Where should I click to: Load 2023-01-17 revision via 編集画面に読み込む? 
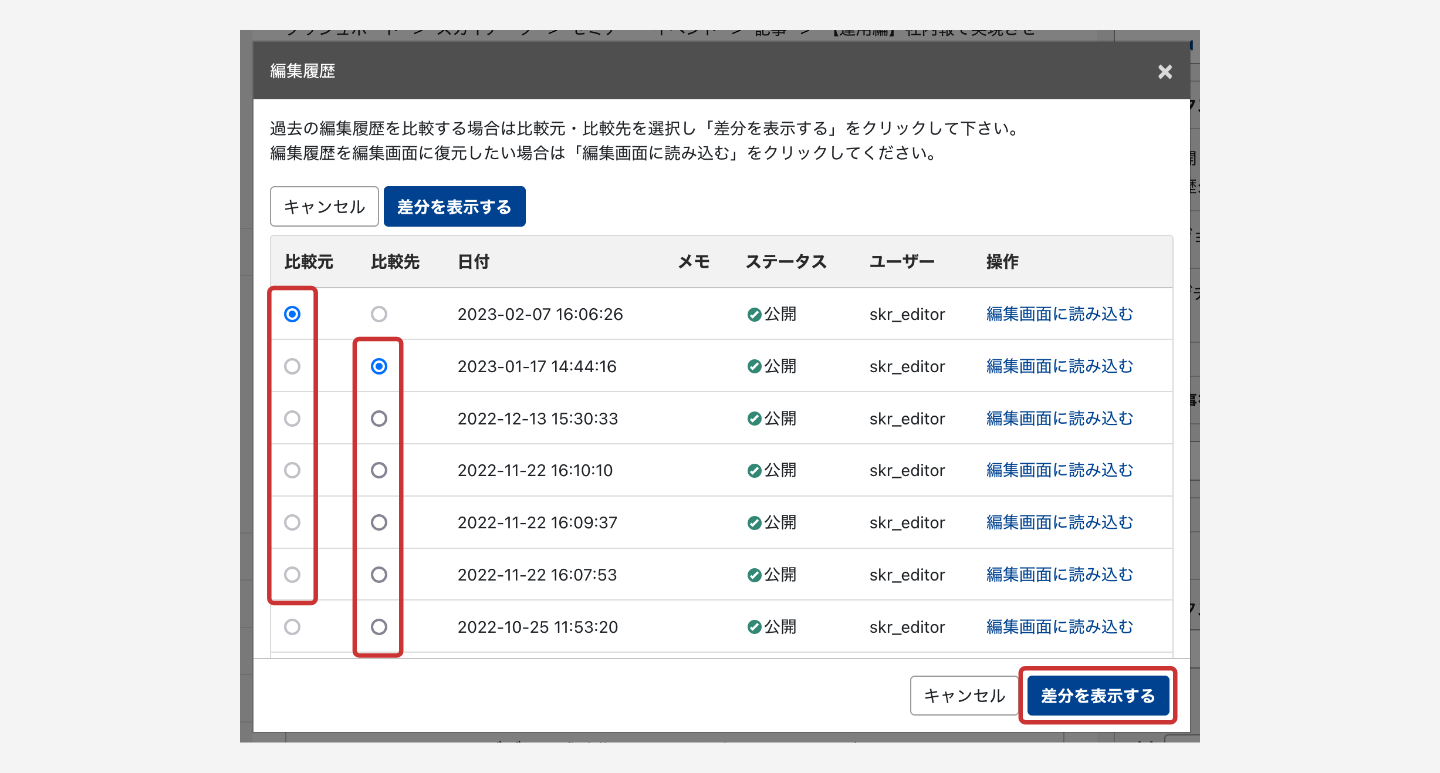(1060, 367)
